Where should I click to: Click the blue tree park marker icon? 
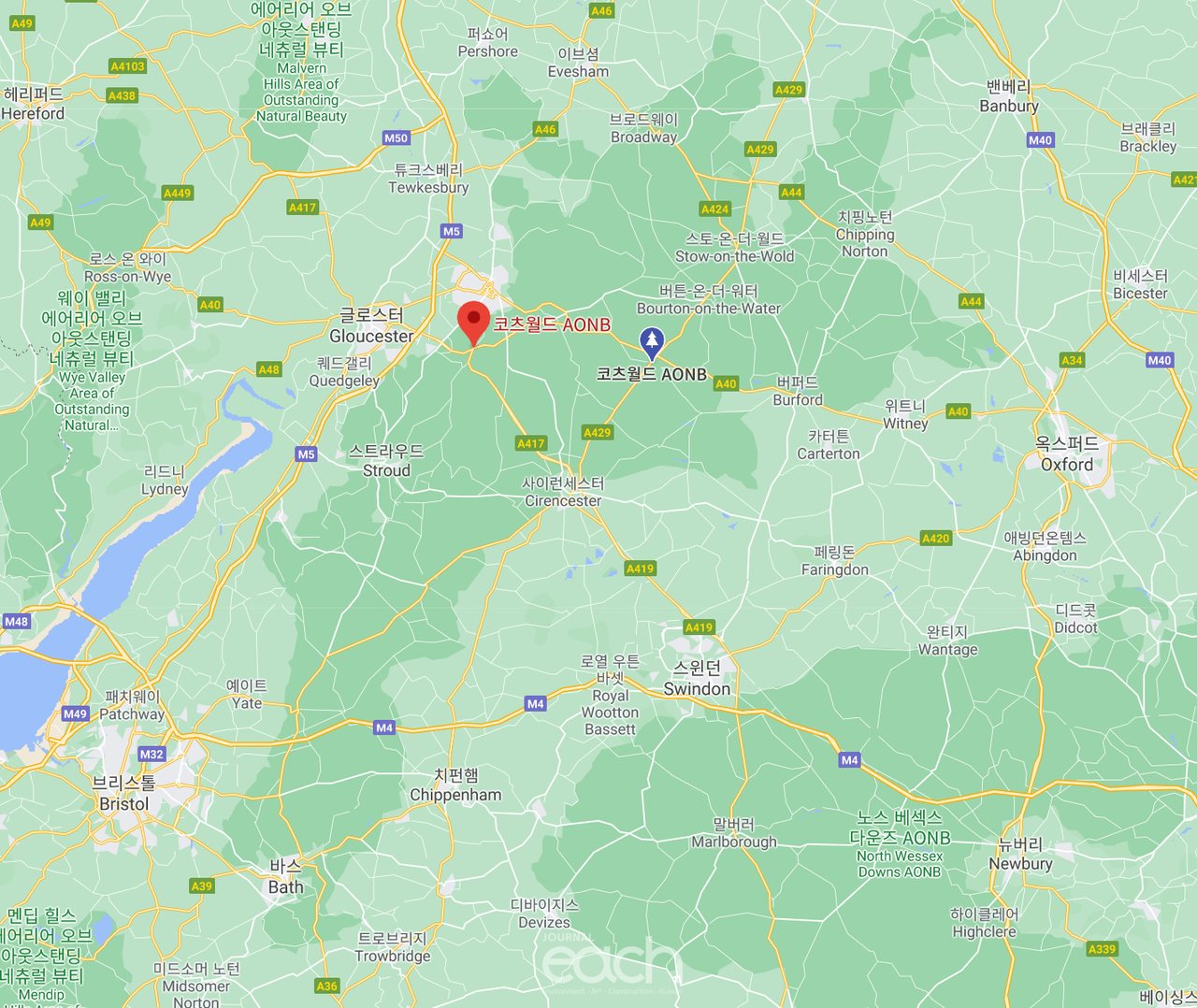coord(652,343)
